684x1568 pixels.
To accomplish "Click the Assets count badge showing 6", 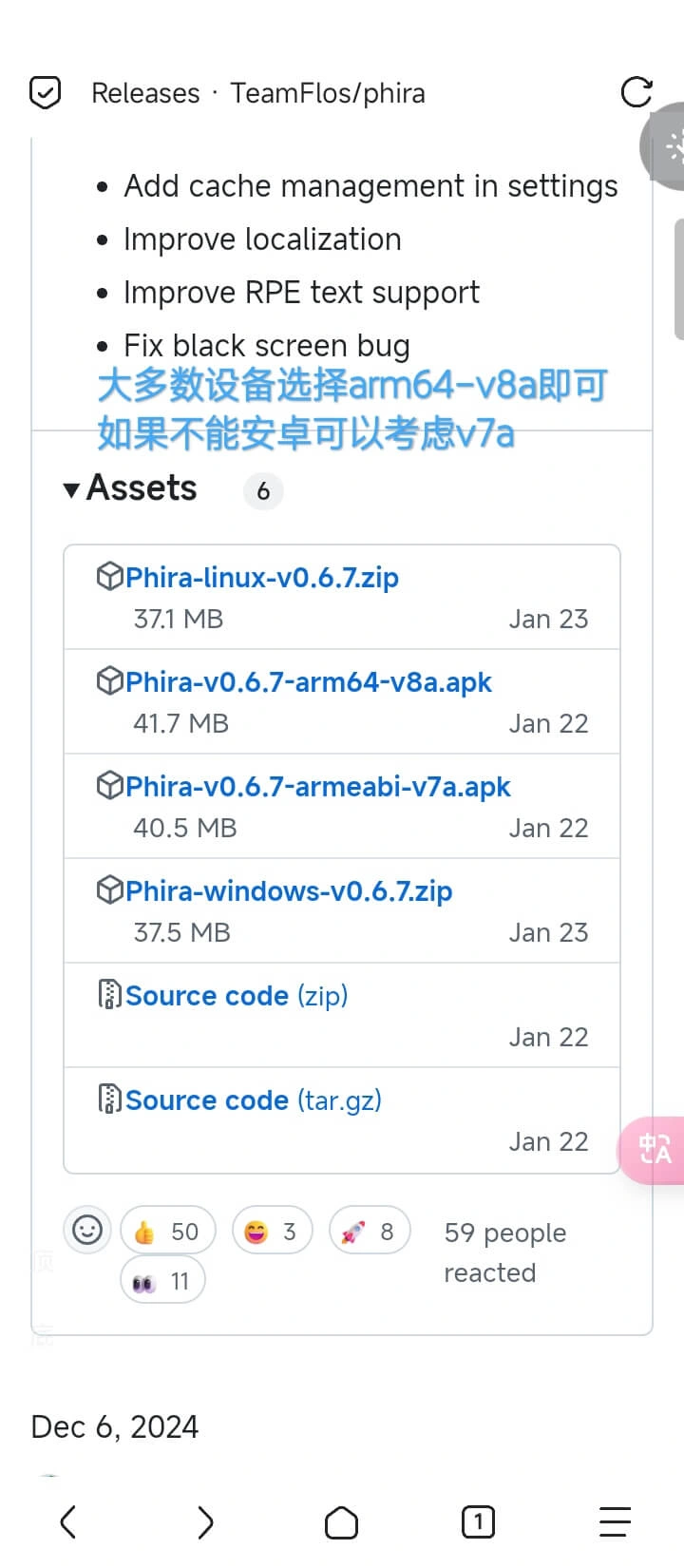I will click(x=263, y=491).
